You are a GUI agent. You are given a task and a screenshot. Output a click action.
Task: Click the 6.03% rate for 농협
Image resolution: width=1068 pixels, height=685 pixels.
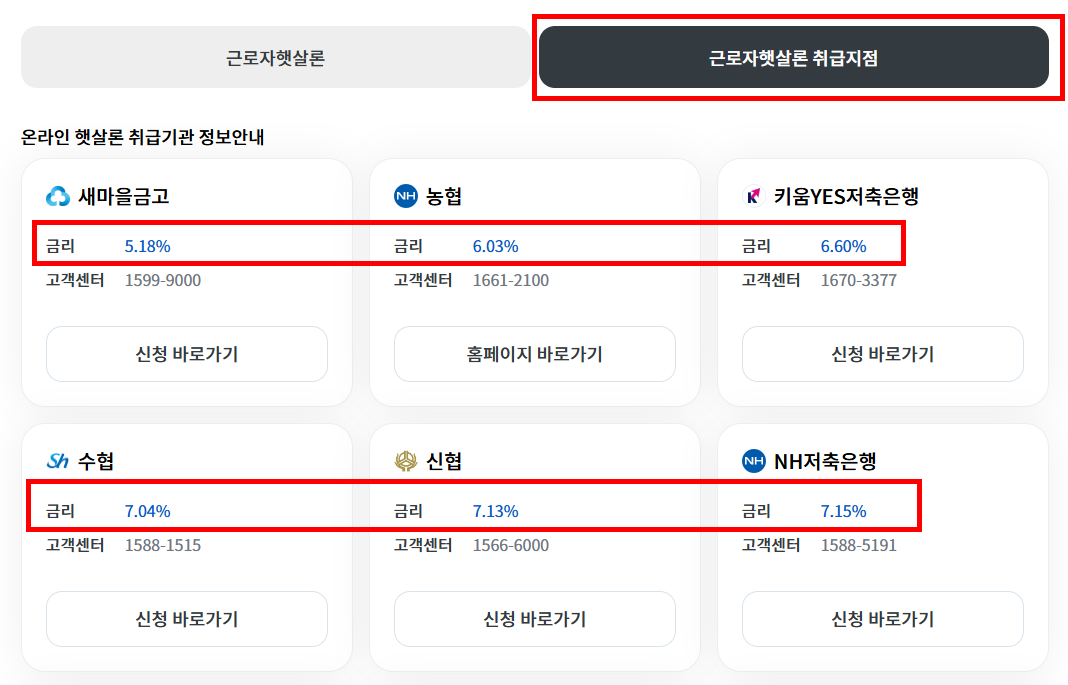(494, 245)
